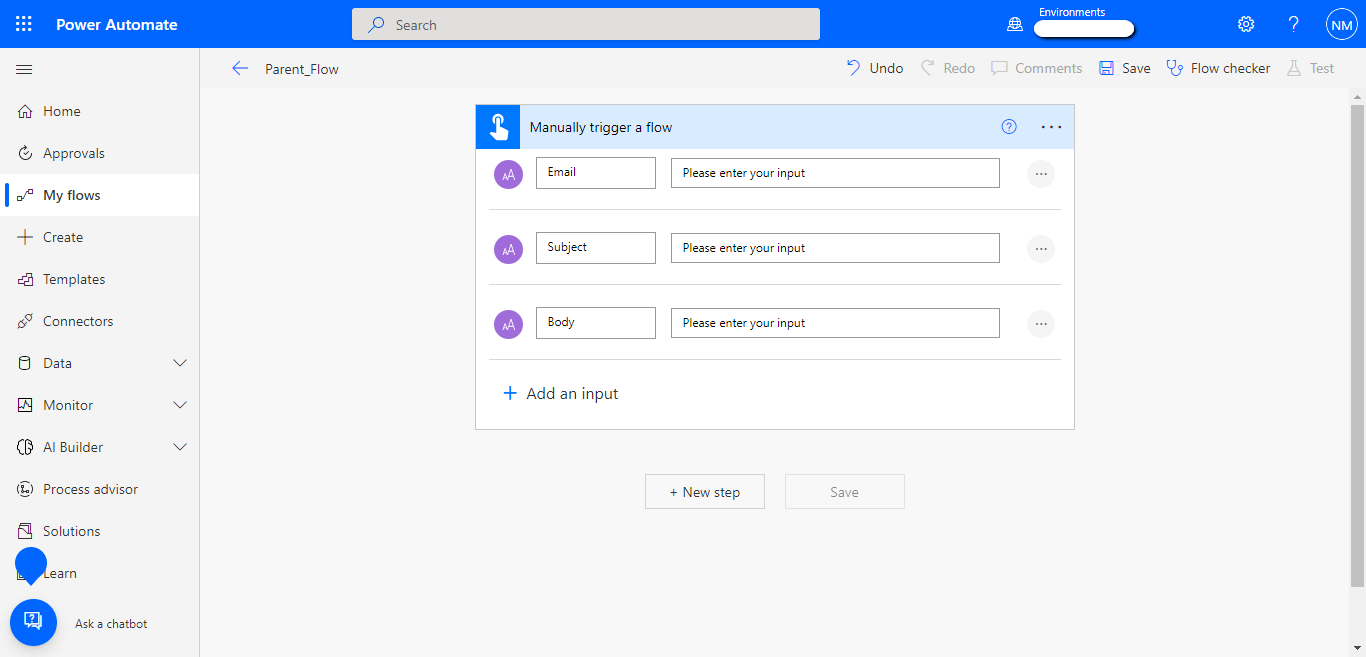Image resolution: width=1366 pixels, height=657 pixels.
Task: Open Solutions in the sidebar
Action: [x=100, y=531]
